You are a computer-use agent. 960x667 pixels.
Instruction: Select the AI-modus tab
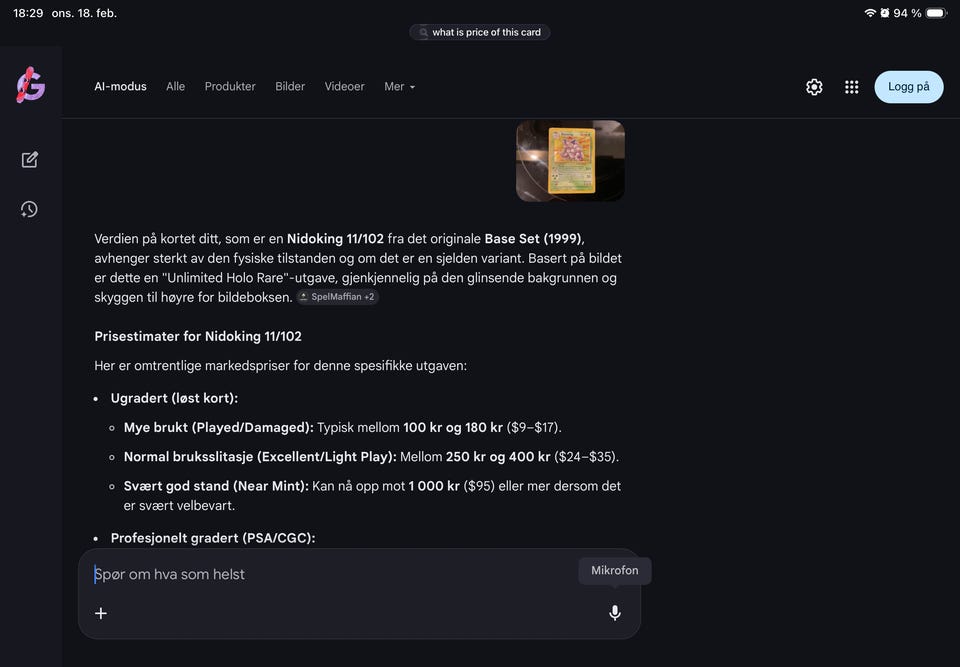pyautogui.click(x=121, y=87)
